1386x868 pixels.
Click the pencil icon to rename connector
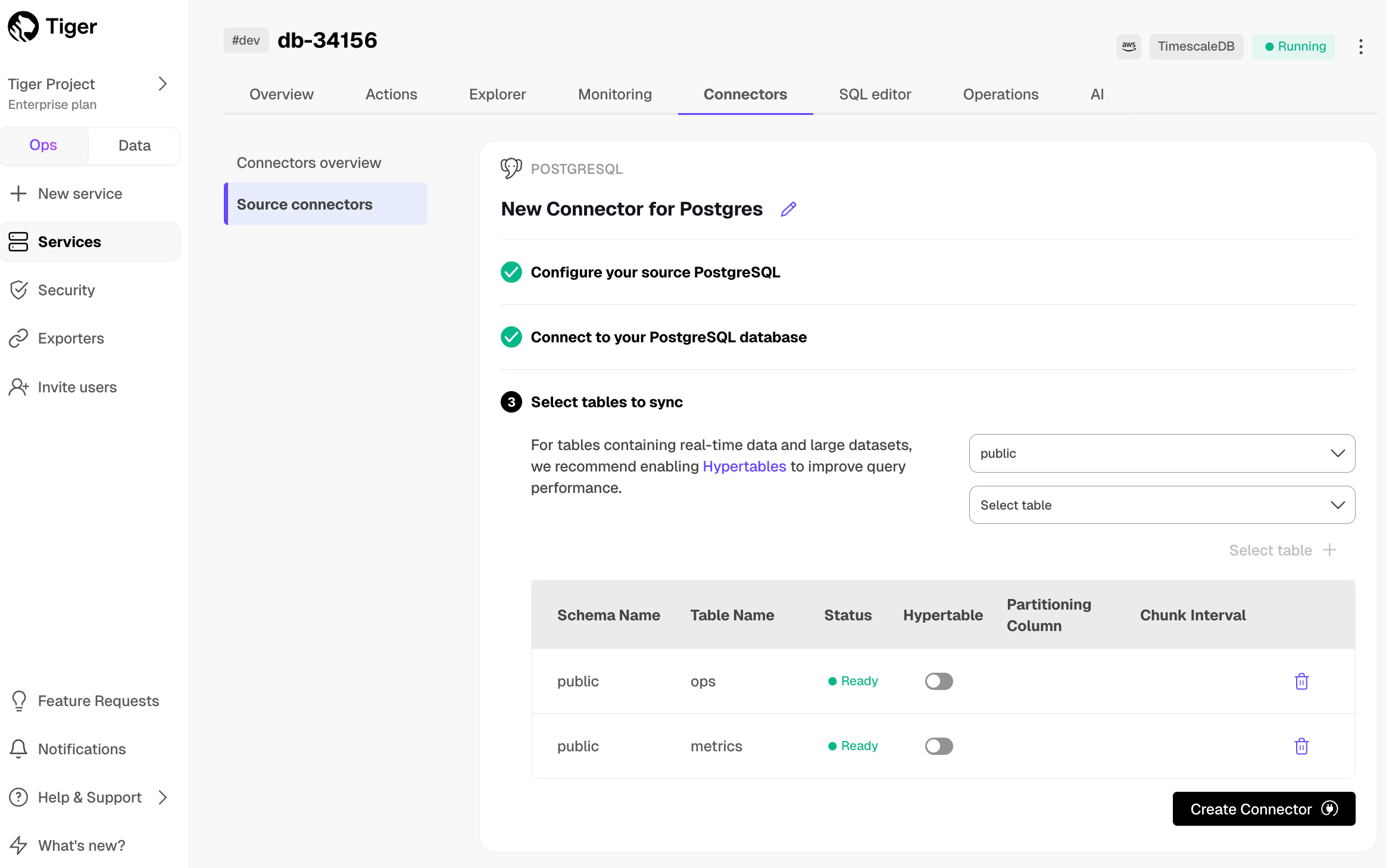click(788, 210)
